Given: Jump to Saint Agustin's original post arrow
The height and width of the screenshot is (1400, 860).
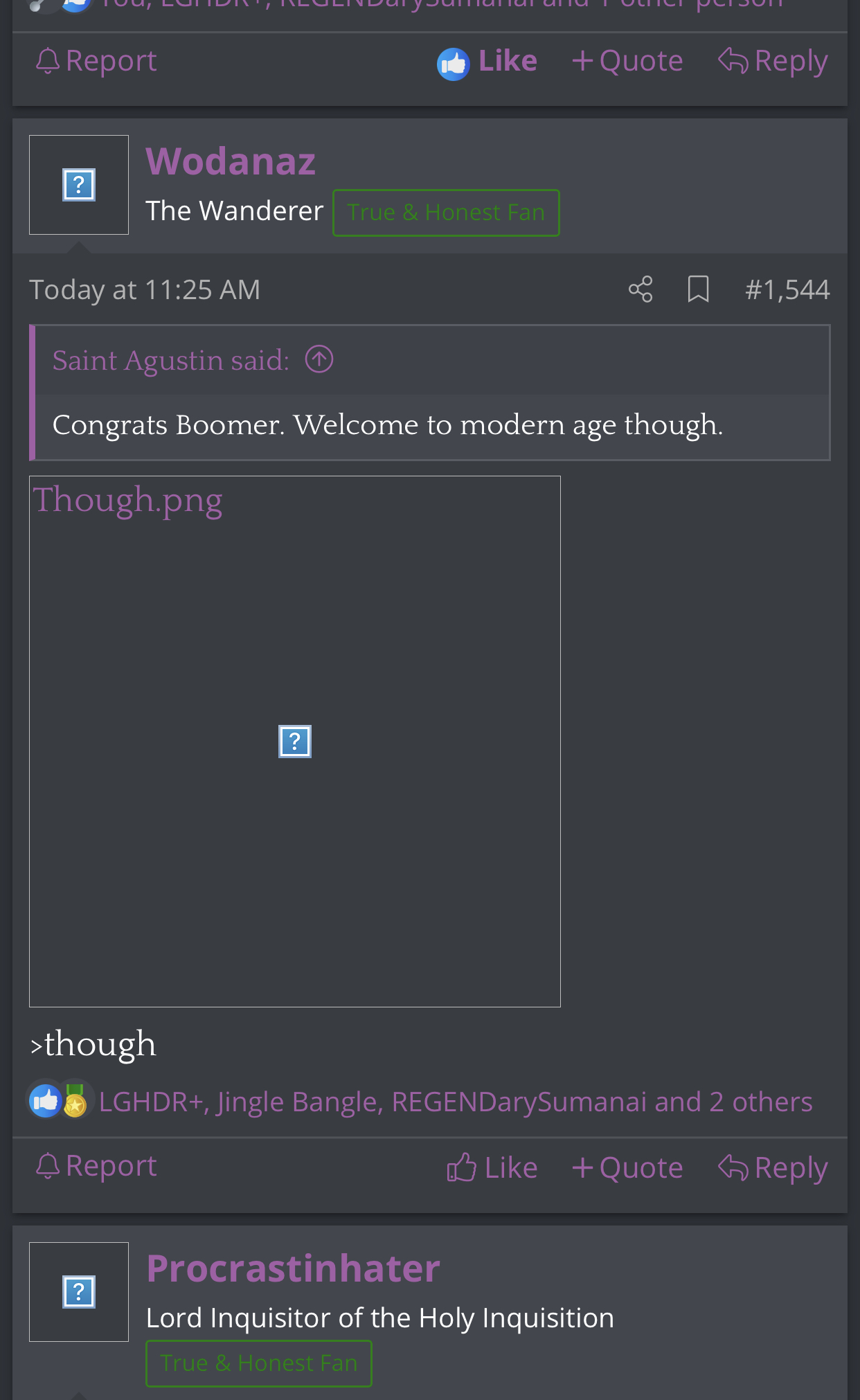Looking at the screenshot, I should coord(319,359).
